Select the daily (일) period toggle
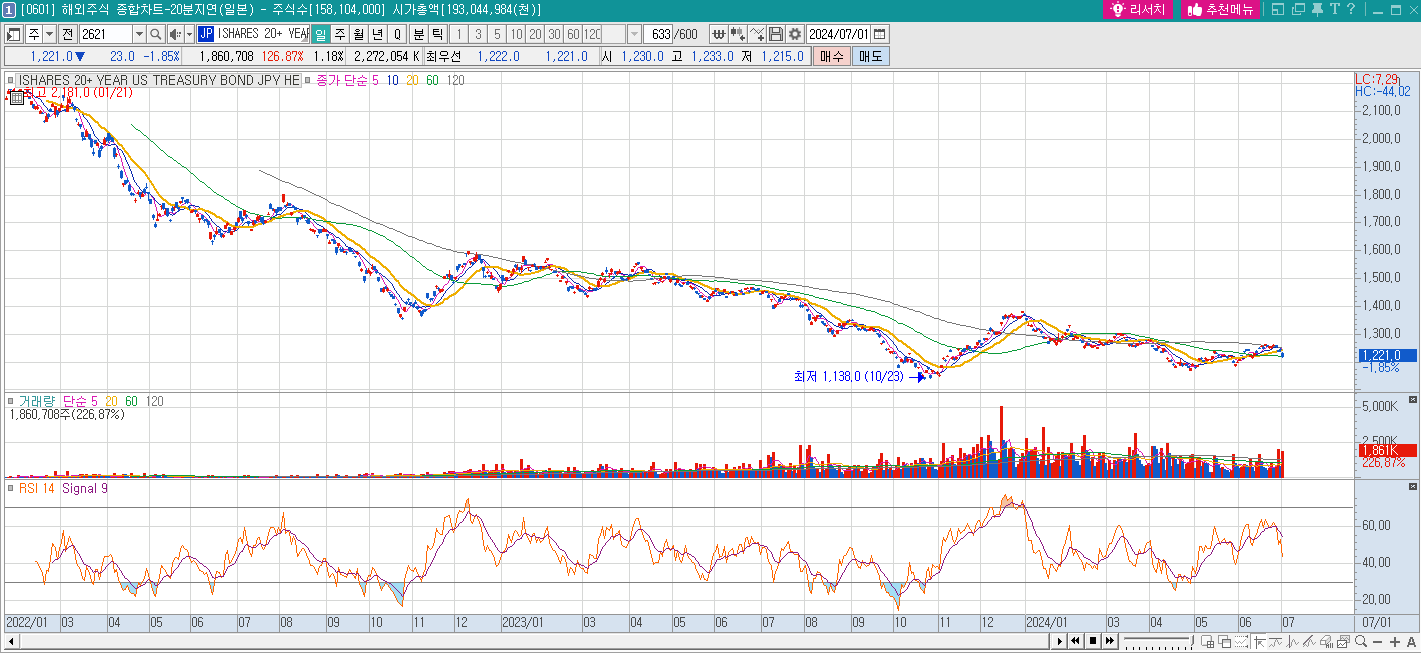The image size is (1421, 653). (320, 34)
